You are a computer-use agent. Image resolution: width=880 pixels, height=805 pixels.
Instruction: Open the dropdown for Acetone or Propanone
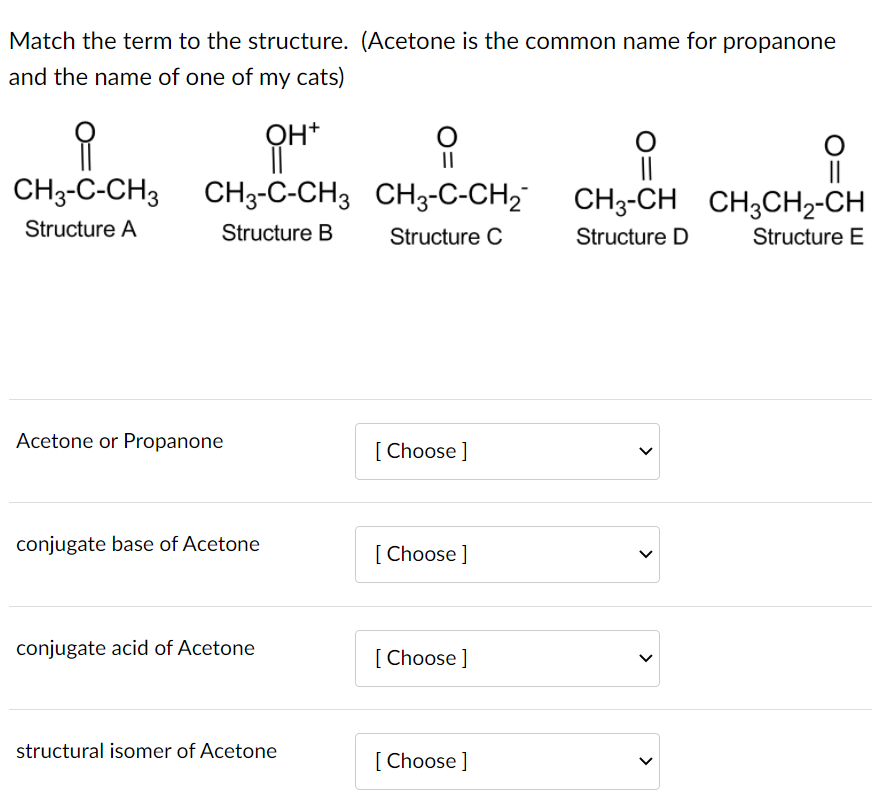(507, 451)
